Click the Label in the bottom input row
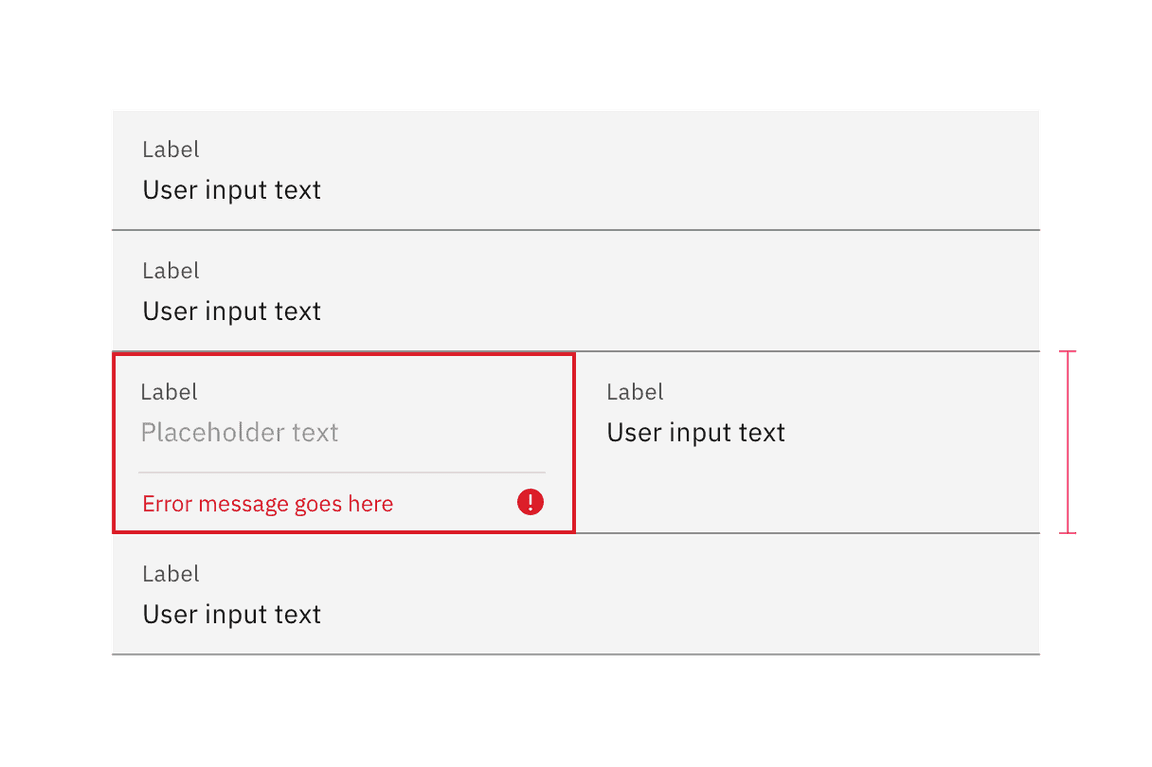 click(171, 573)
